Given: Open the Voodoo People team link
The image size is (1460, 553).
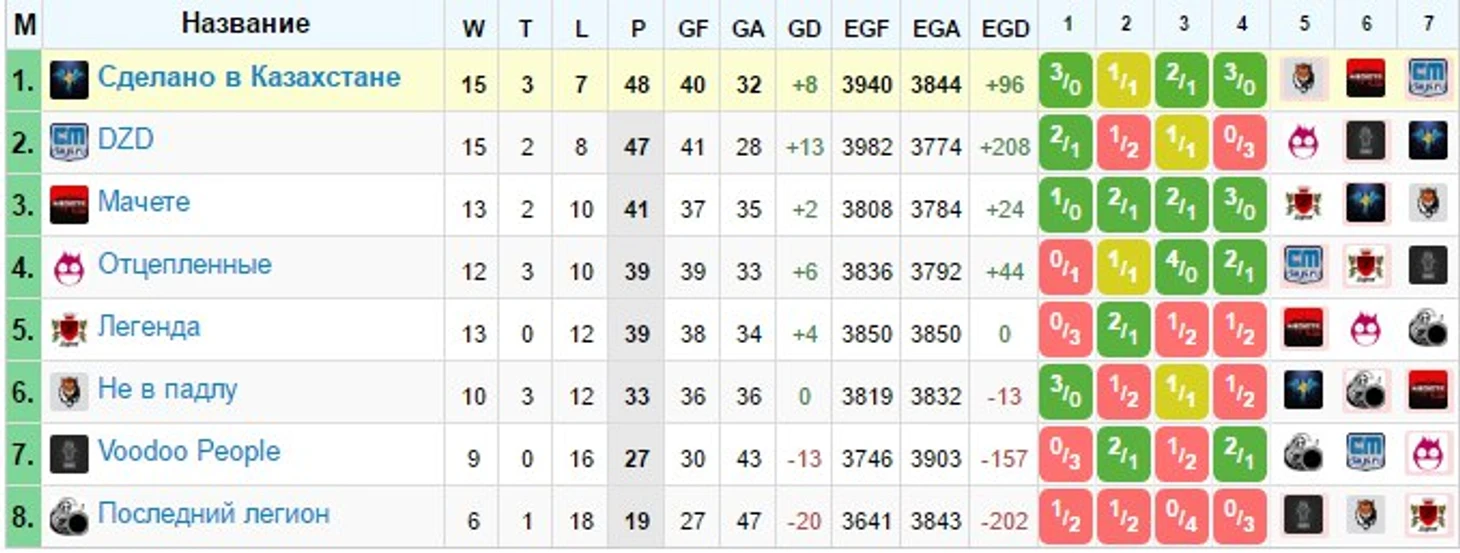Looking at the screenshot, I should coord(189,451).
